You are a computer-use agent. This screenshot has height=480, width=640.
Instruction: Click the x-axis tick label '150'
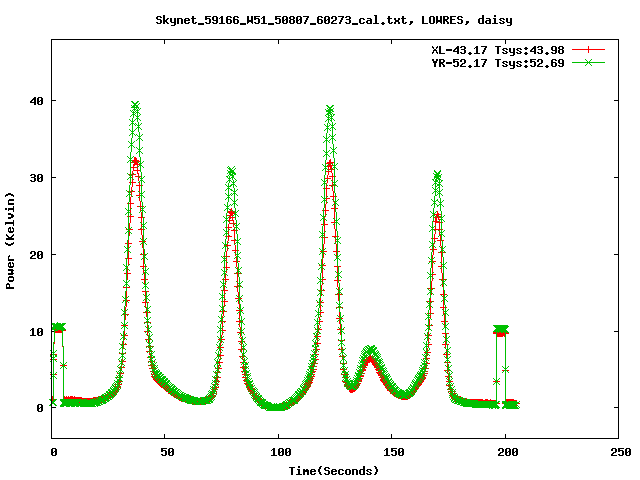(x=394, y=452)
